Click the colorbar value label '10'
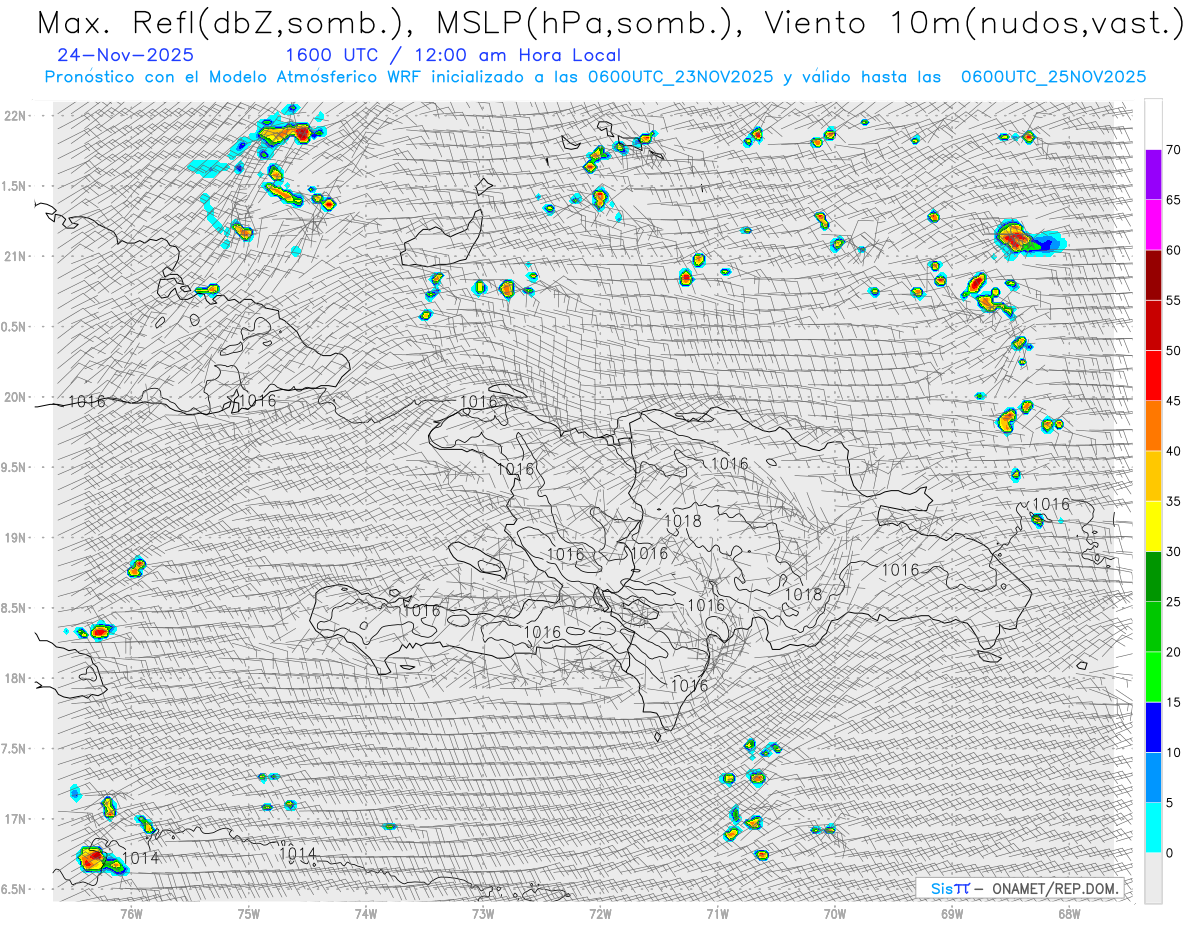 tap(1173, 752)
